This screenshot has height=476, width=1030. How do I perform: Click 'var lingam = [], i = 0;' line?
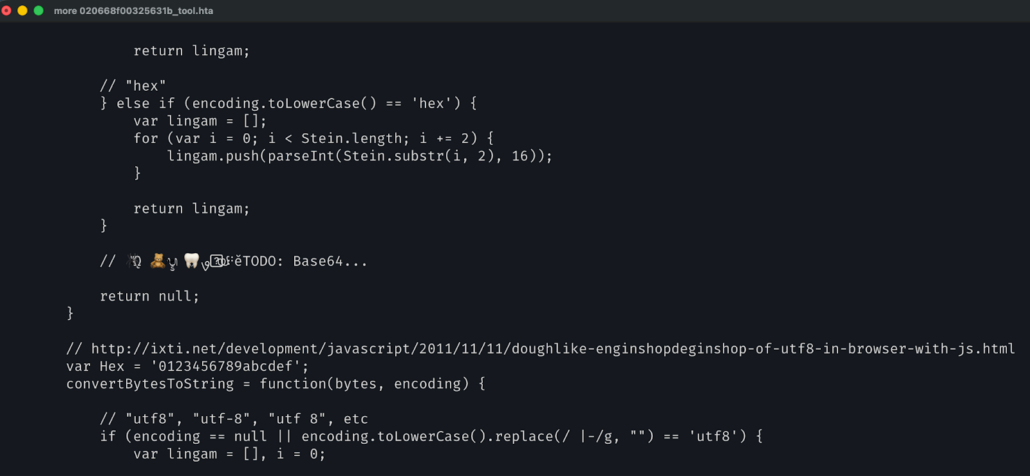tap(229, 454)
